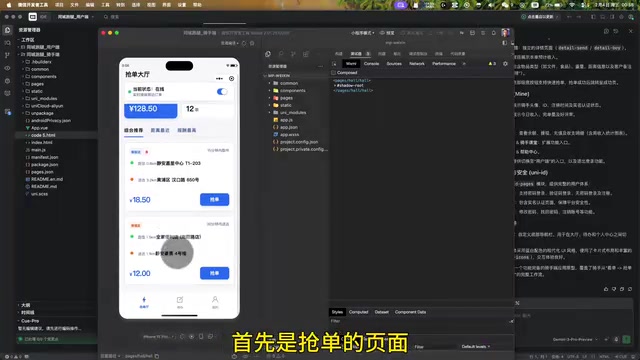Click the save icon in devtools toolbar
This screenshot has height=360, width=640.
pos(472,33)
